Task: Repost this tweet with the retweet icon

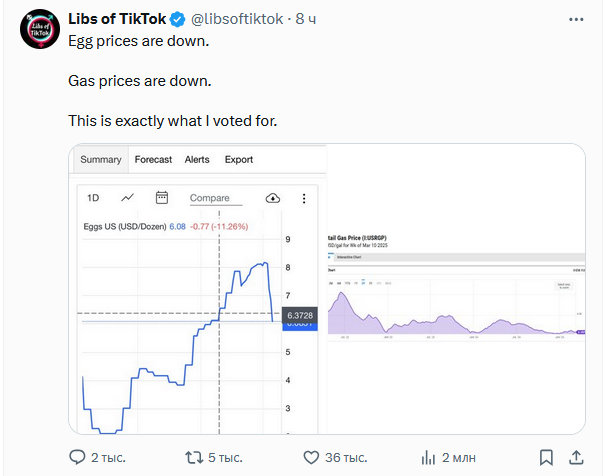Action: pyautogui.click(x=196, y=457)
